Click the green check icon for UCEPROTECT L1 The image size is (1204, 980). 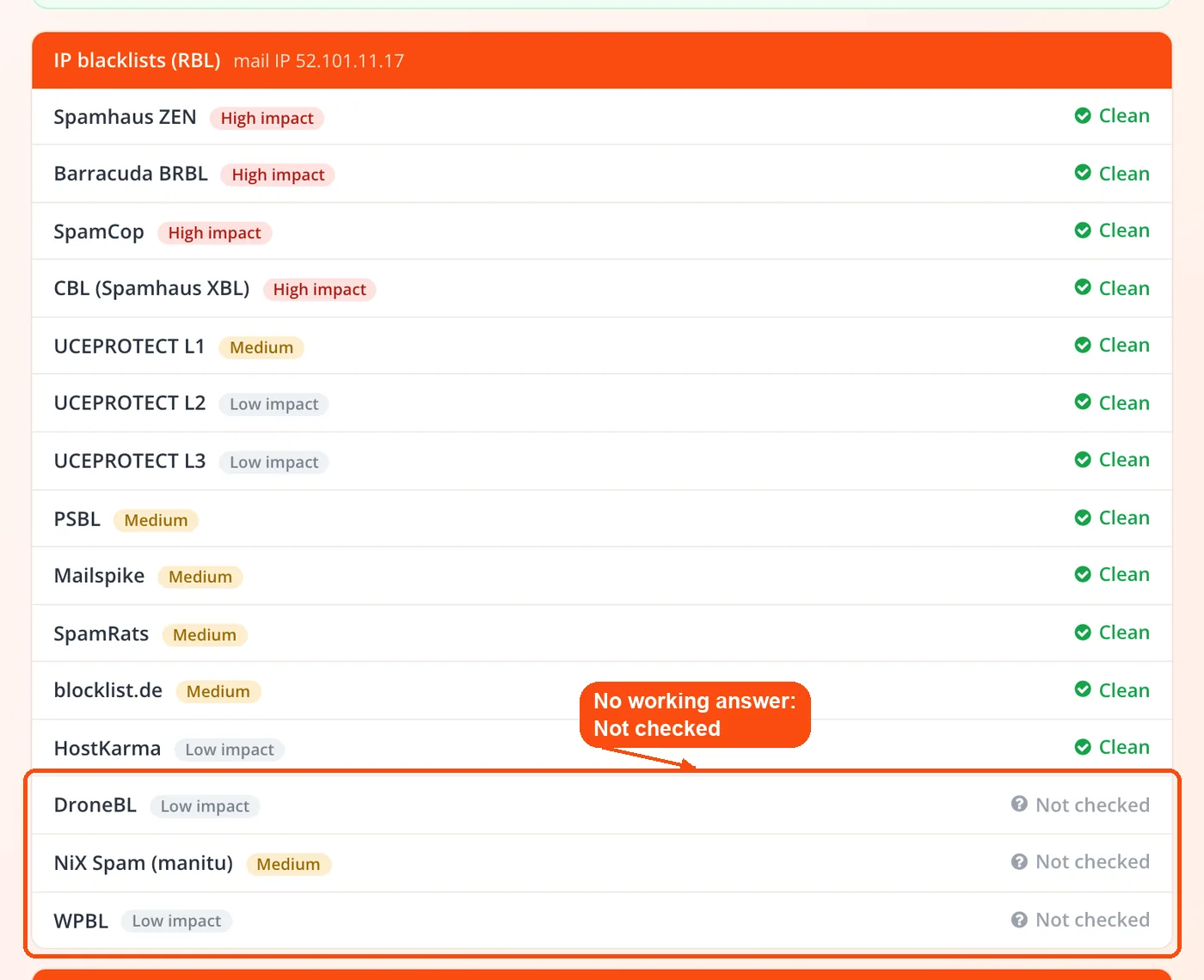point(1083,345)
